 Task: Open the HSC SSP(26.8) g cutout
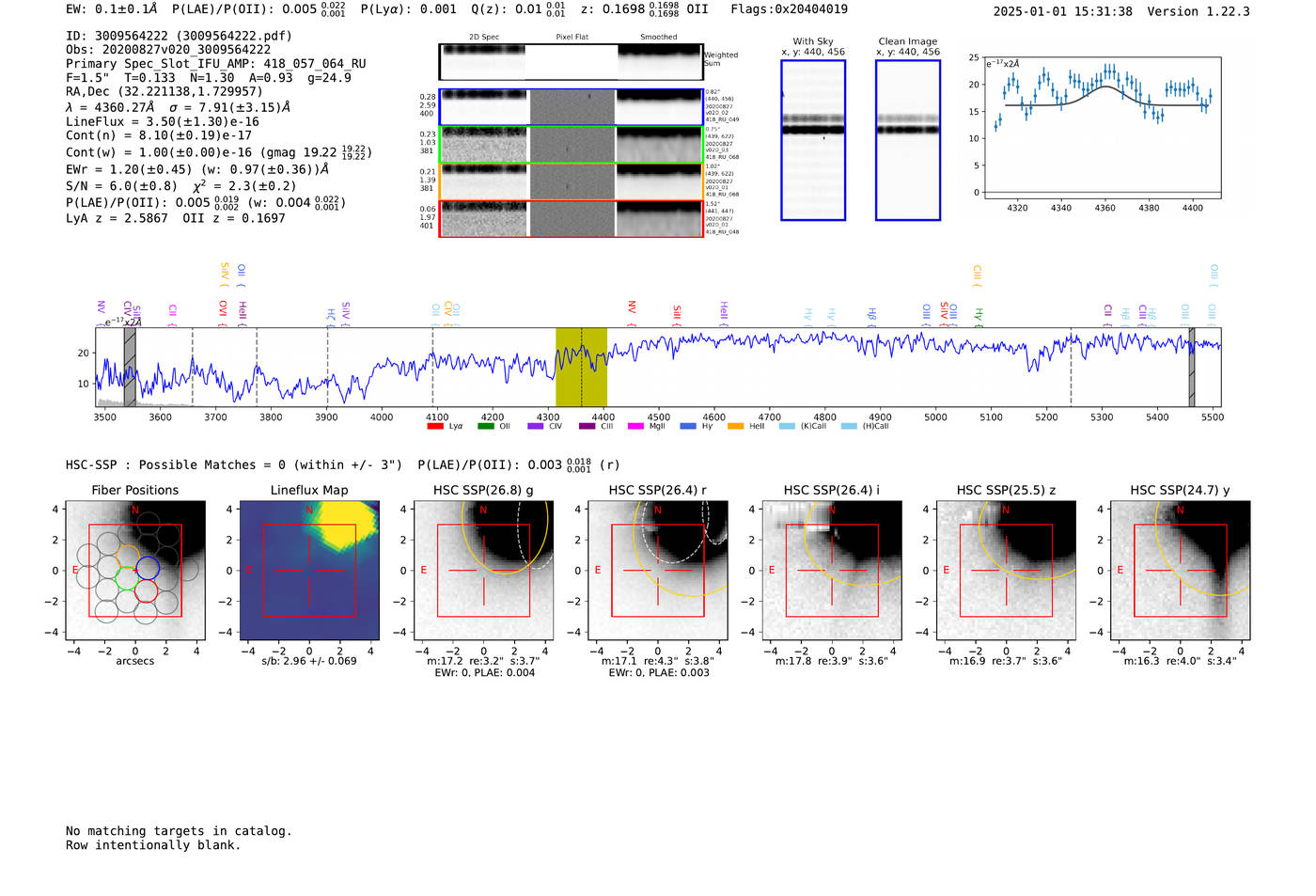pos(484,571)
